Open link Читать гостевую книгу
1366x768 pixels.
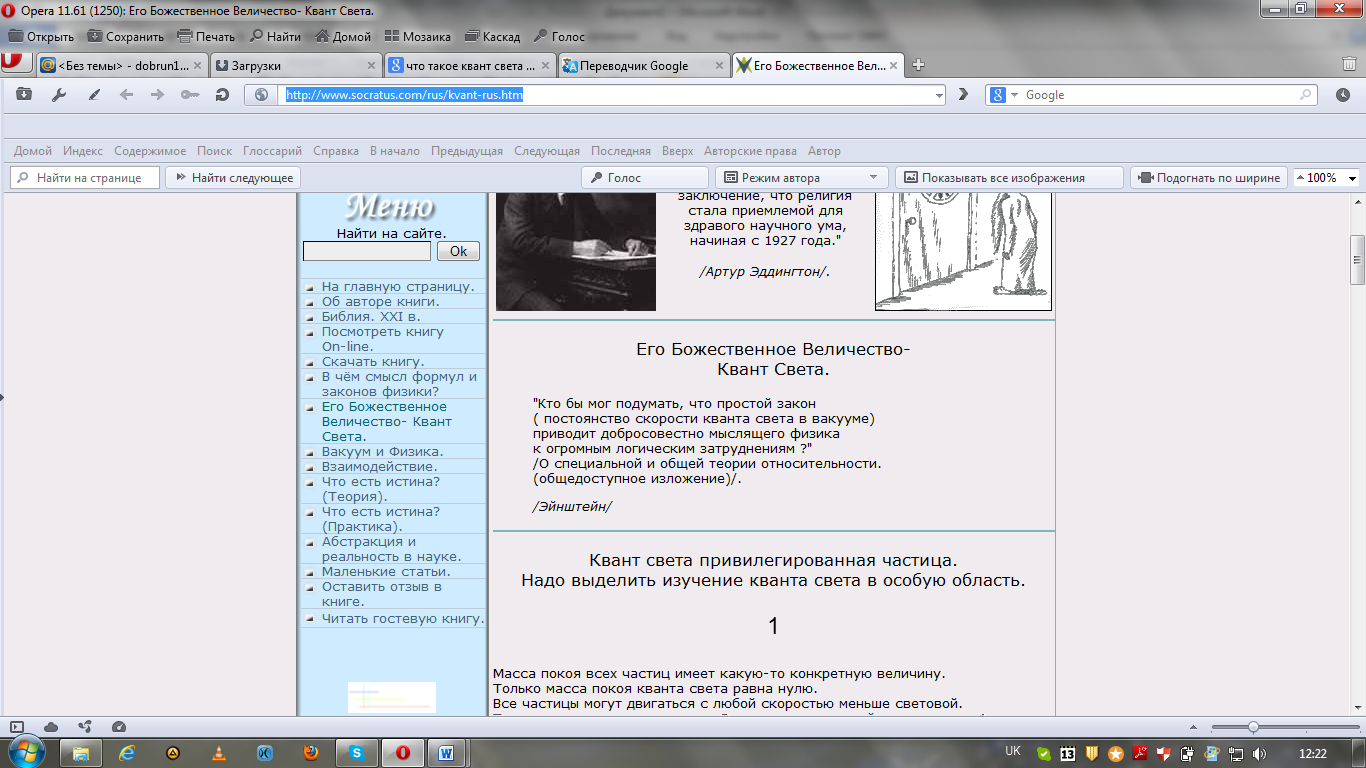pyautogui.click(x=403, y=618)
